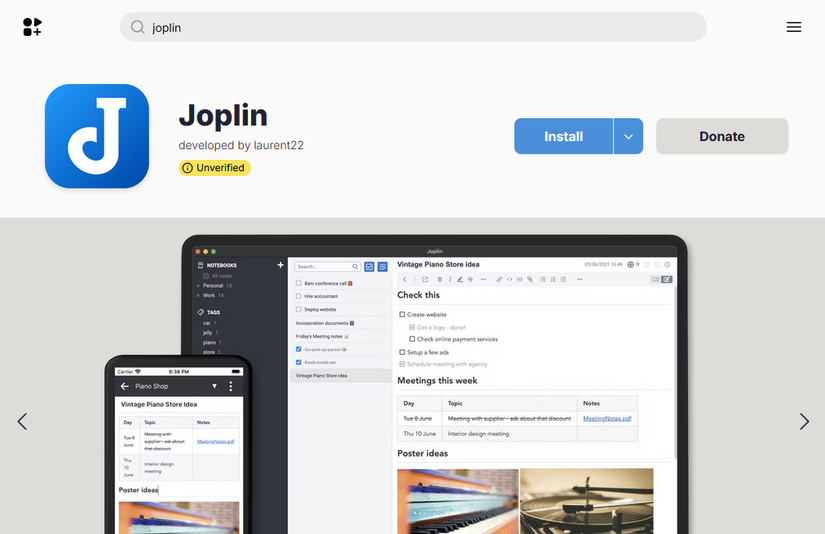825x534 pixels.
Task: Open the Donate button
Action: coord(722,136)
